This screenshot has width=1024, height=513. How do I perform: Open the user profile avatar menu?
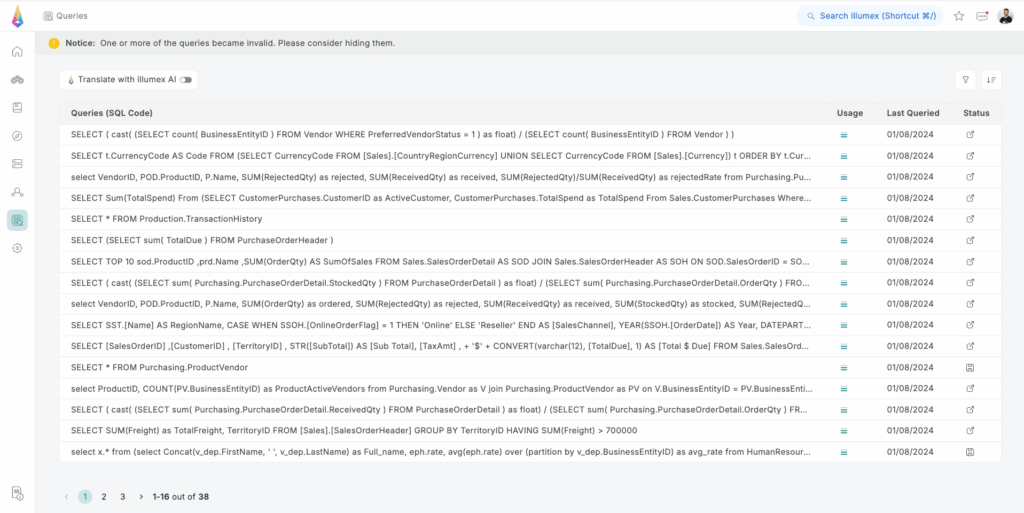[x=1005, y=16]
